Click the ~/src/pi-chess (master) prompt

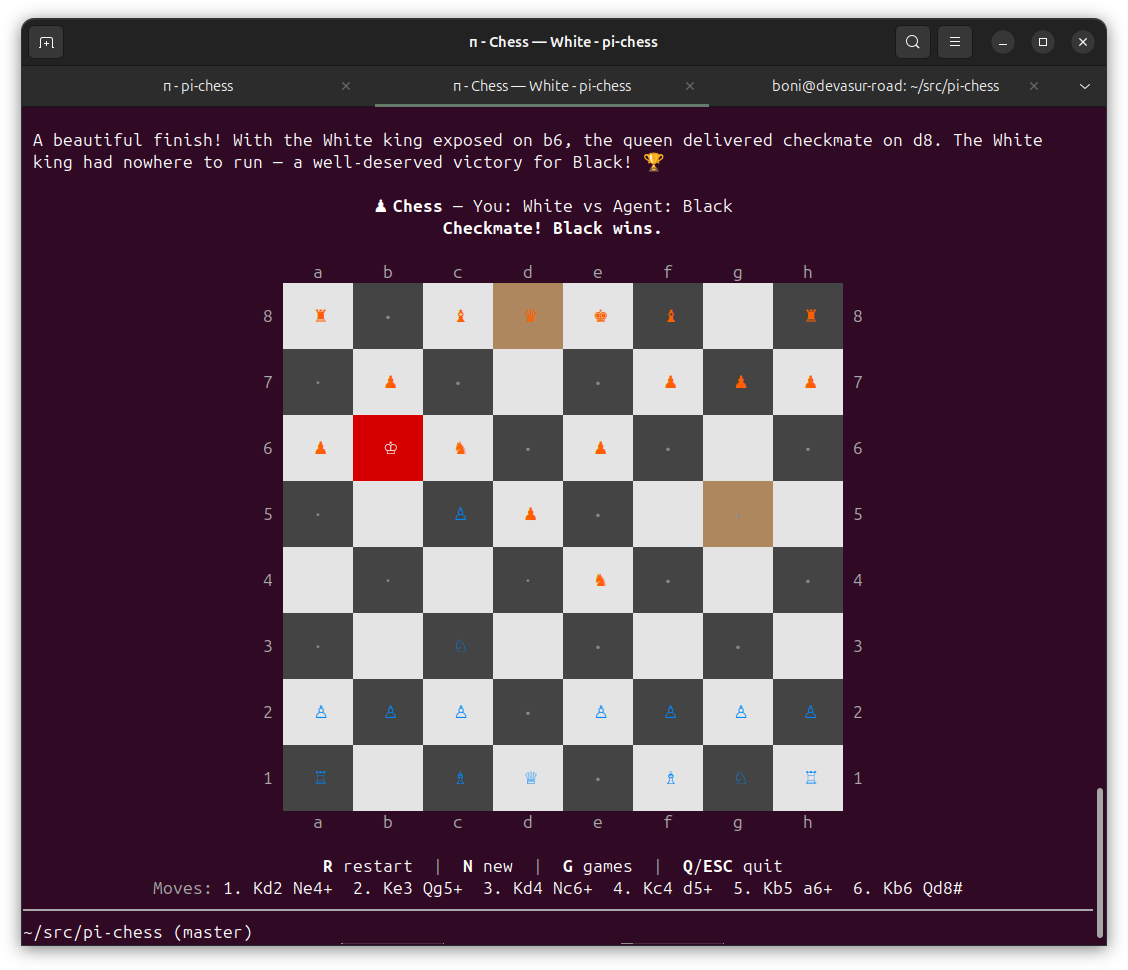(x=137, y=933)
